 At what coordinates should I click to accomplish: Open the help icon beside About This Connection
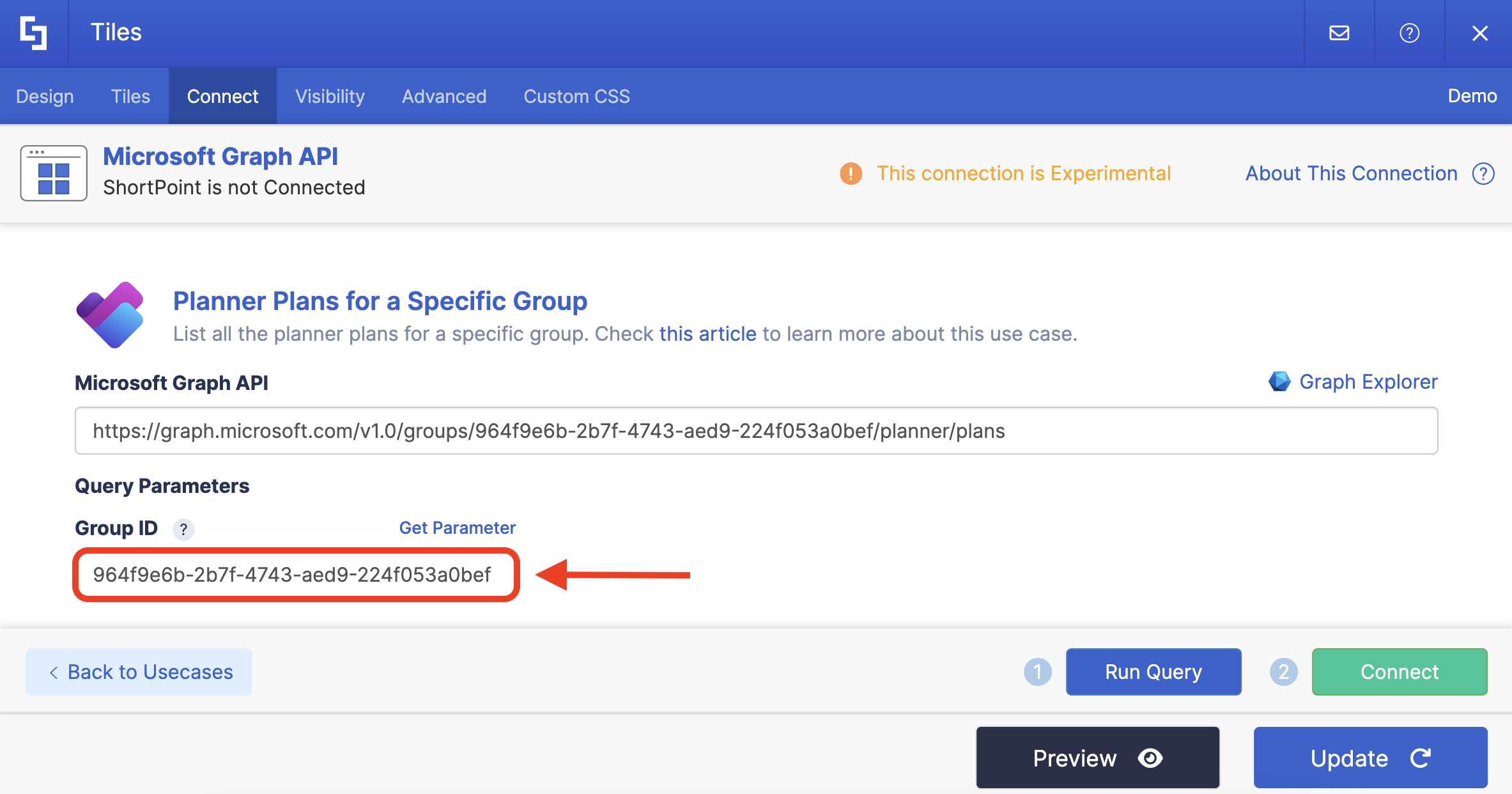point(1483,173)
